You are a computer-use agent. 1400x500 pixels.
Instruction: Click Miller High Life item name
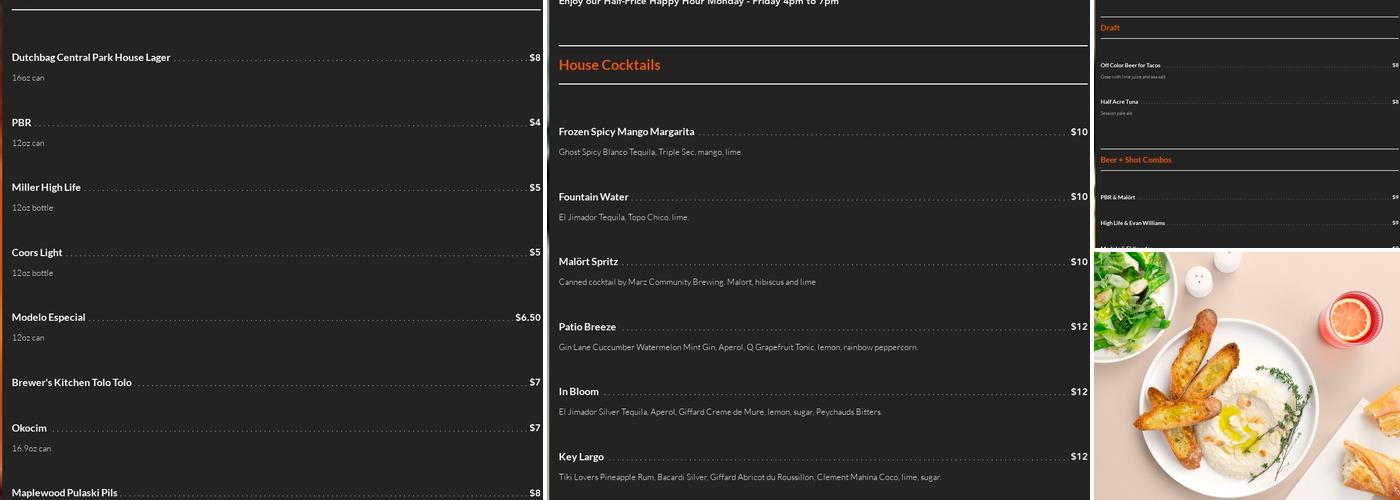46,188
